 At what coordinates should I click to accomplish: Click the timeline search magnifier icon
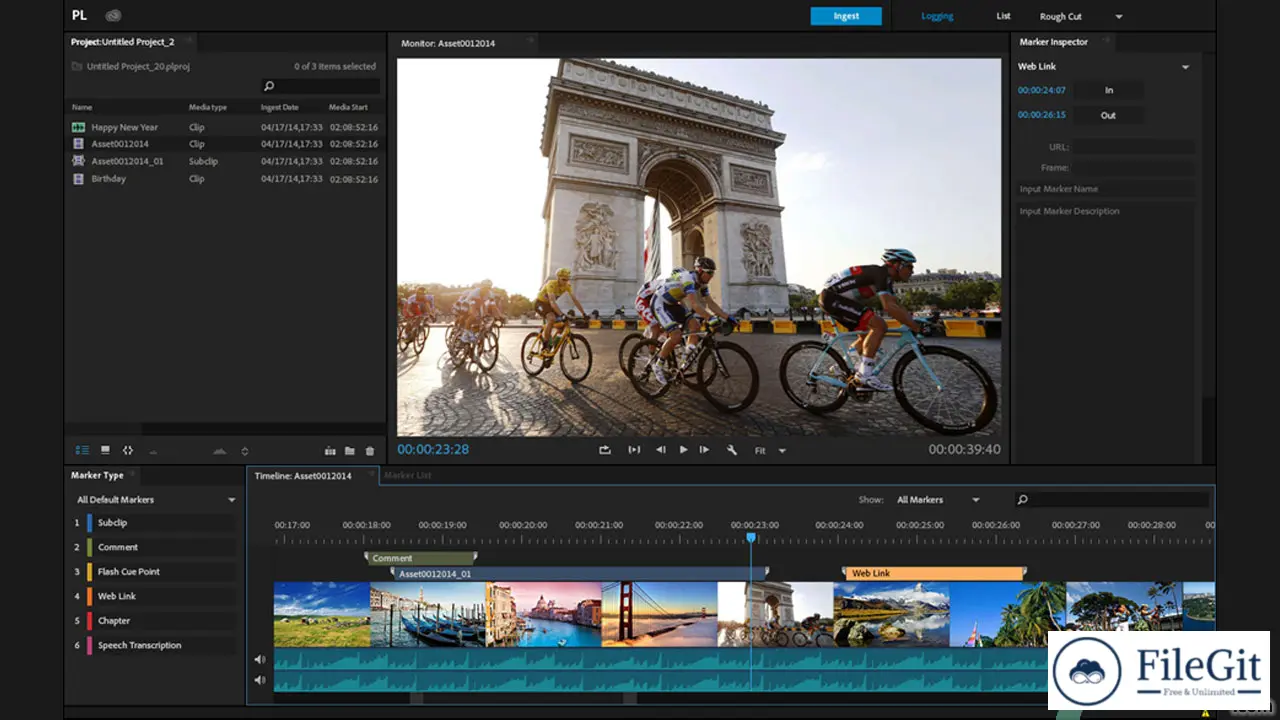(1022, 500)
